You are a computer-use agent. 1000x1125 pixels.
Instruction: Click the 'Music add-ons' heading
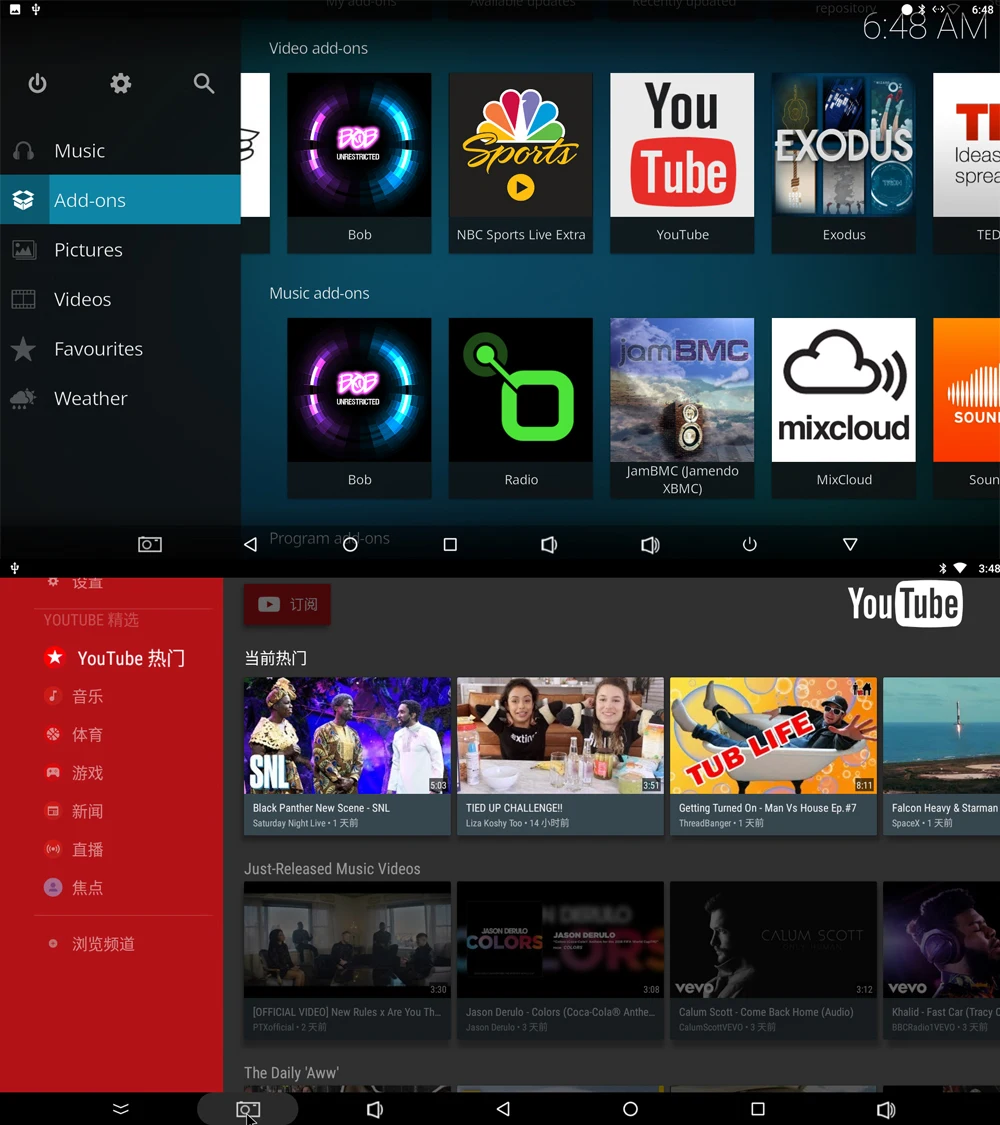pyautogui.click(x=319, y=293)
